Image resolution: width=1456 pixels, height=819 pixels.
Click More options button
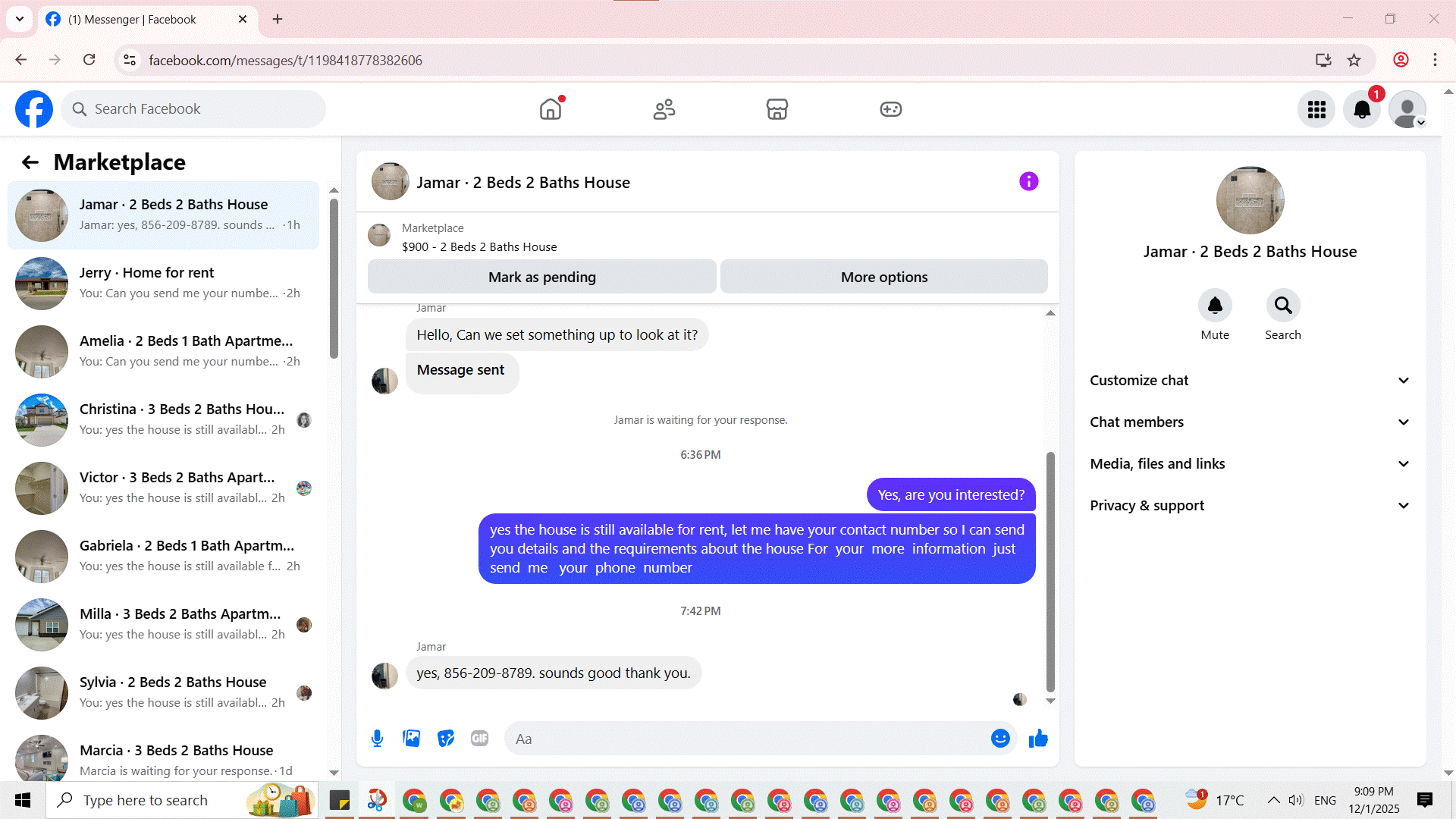[884, 277]
